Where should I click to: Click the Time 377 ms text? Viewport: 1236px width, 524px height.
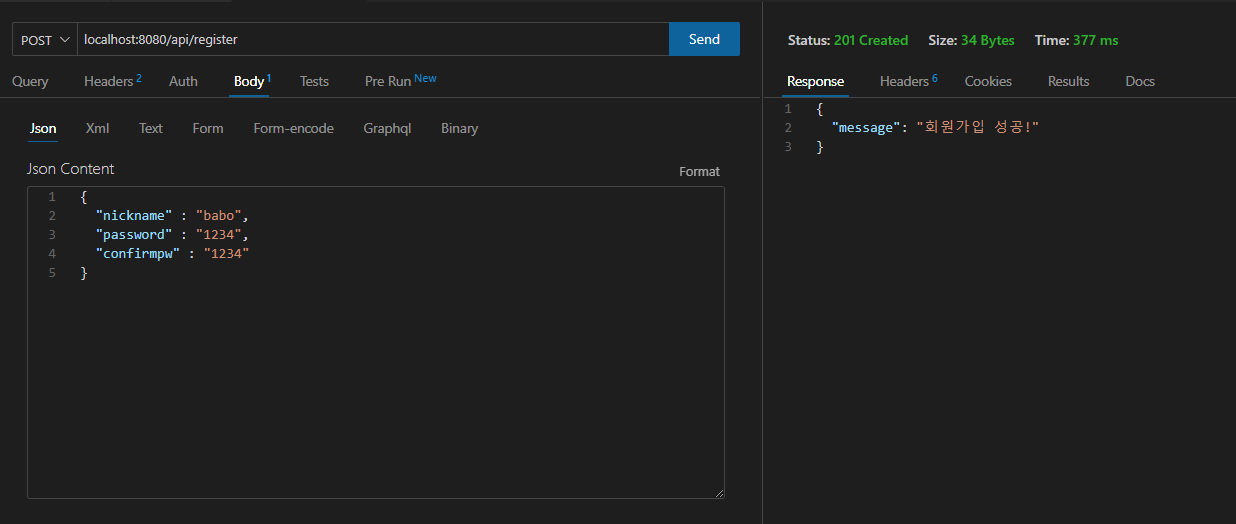point(1077,40)
